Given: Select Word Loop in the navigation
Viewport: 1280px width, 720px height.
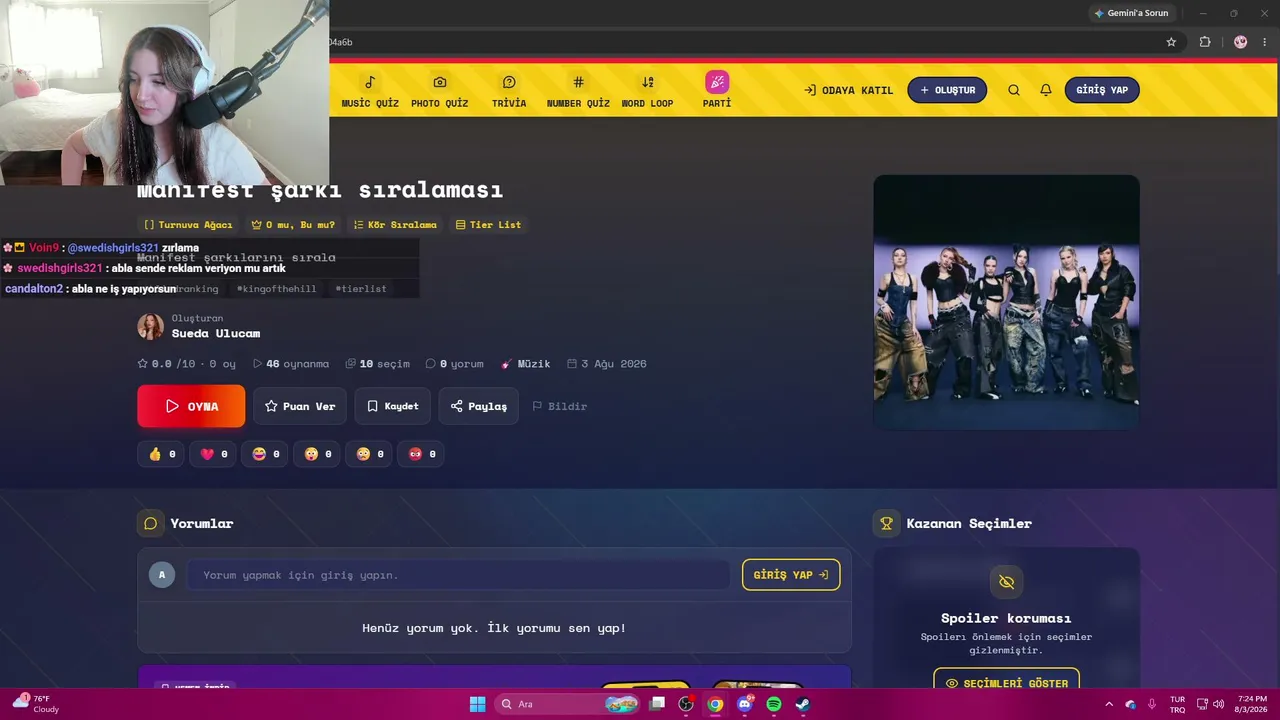Looking at the screenshot, I should [647, 91].
